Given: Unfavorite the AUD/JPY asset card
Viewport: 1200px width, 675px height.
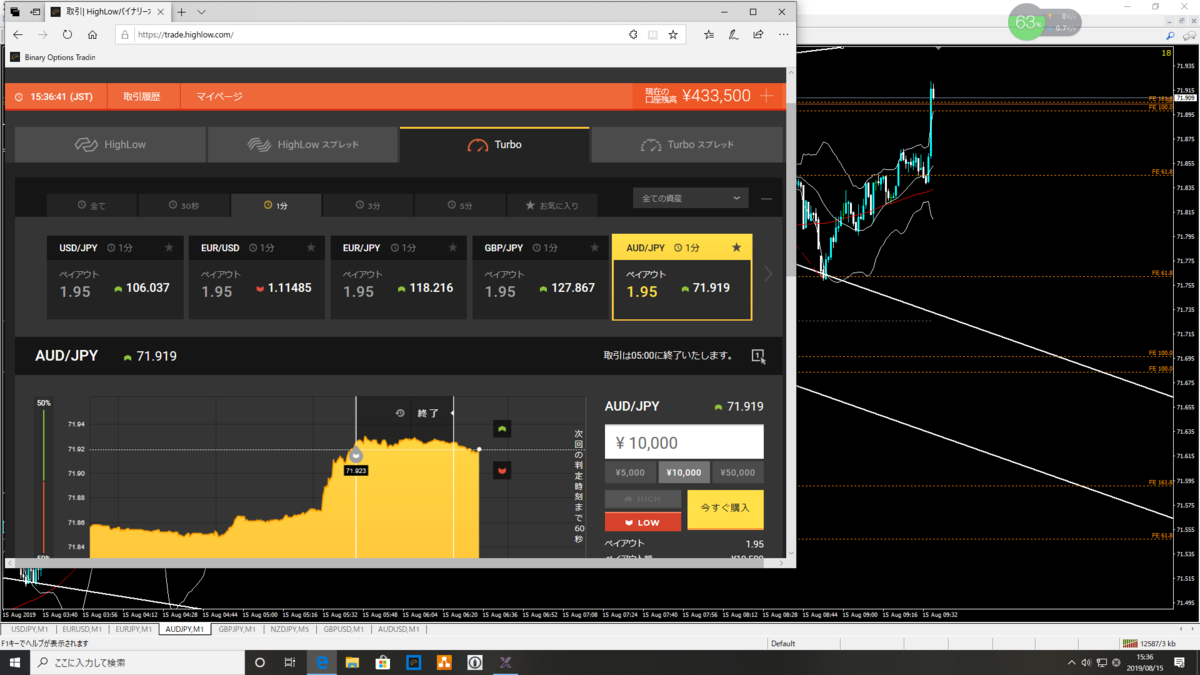Looking at the screenshot, I should (737, 248).
